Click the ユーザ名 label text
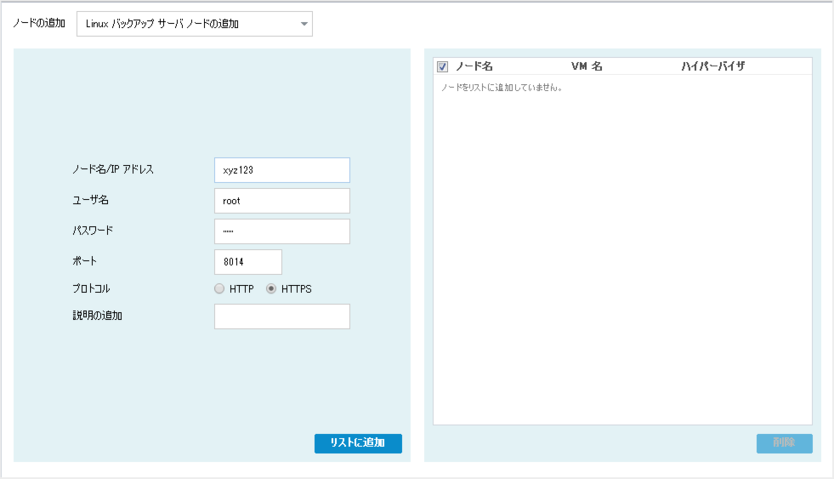Viewport: 834px width, 479px height. (90, 200)
